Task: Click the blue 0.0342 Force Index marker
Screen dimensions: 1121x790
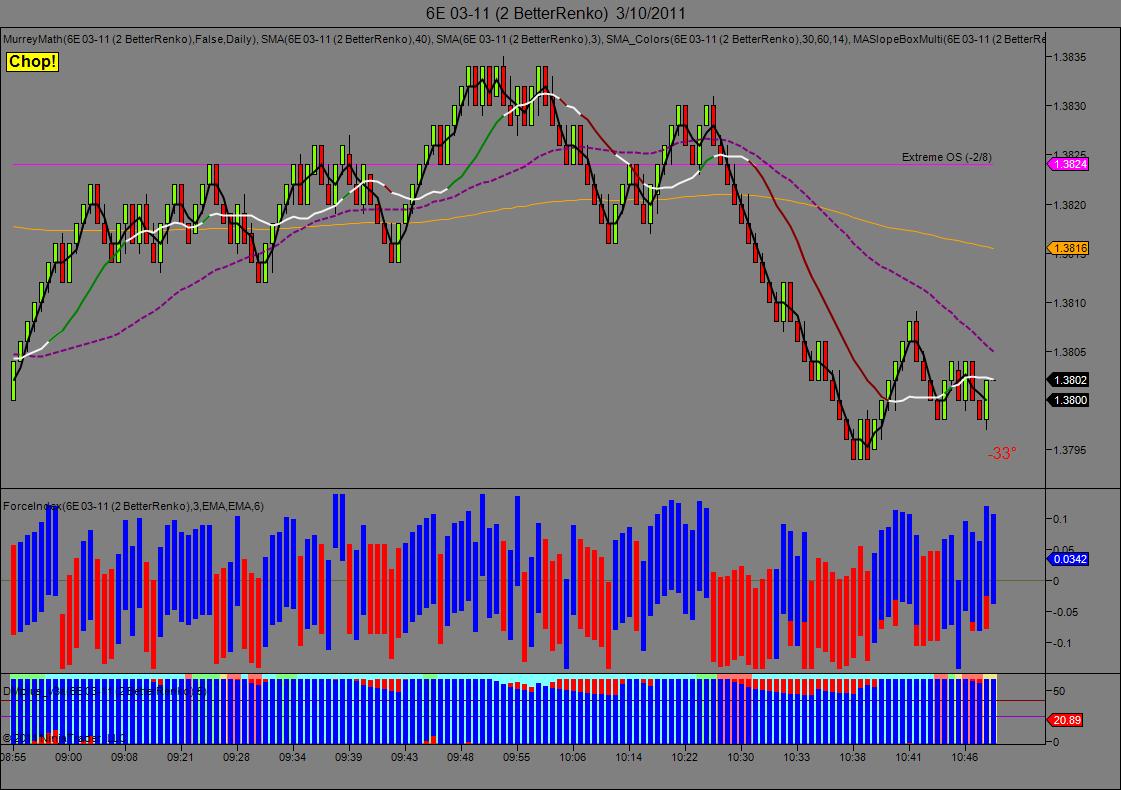Action: 1068,559
